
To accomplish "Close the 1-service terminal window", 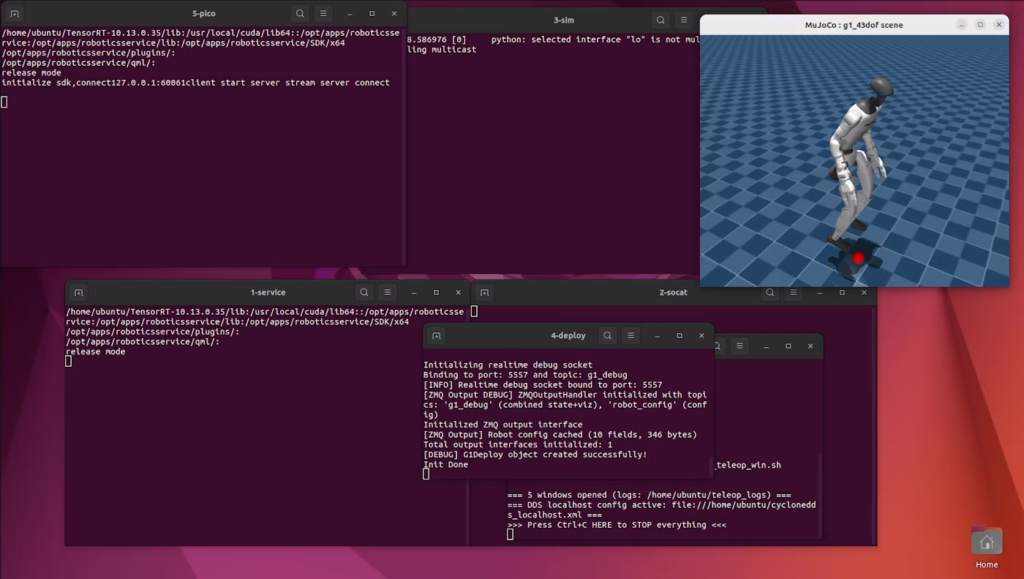I will pyautogui.click(x=458, y=292).
